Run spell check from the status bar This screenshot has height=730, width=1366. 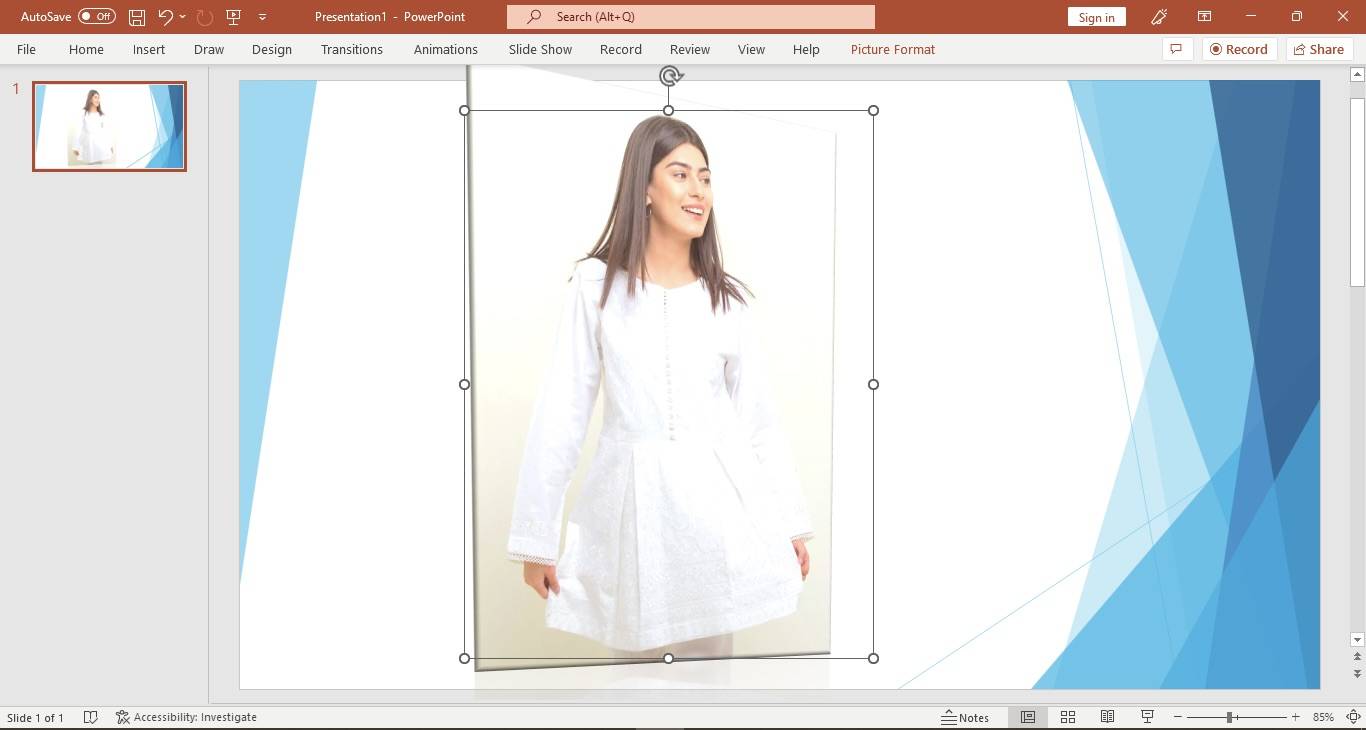pyautogui.click(x=90, y=717)
